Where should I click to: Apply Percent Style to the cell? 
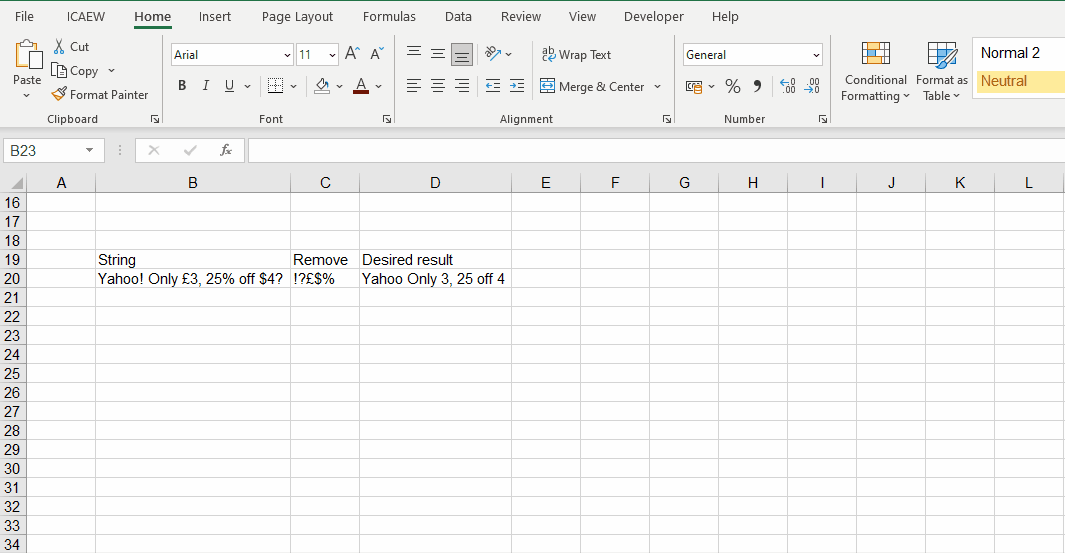(733, 87)
